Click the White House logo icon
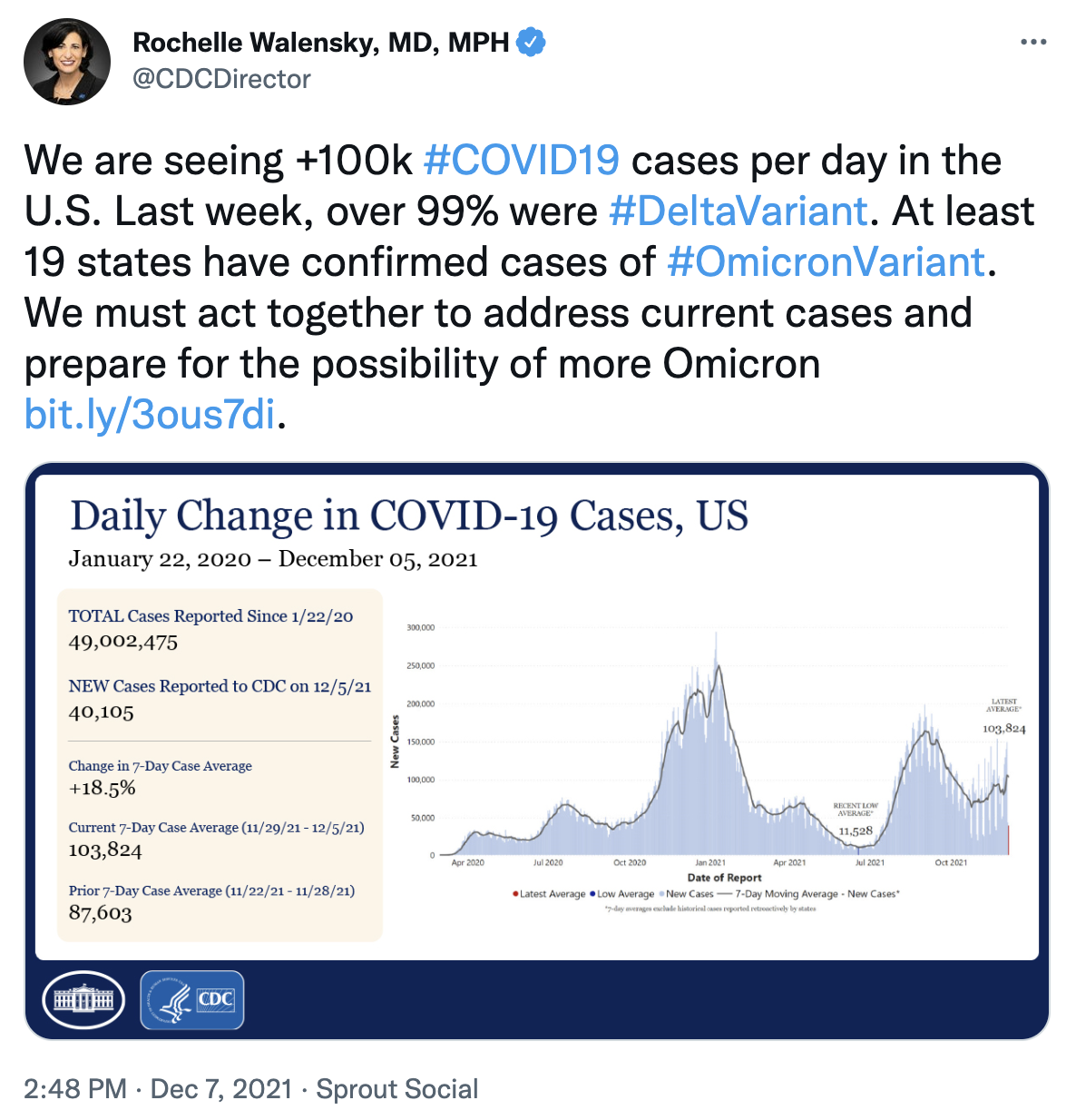1076x1120 pixels. coord(83,999)
